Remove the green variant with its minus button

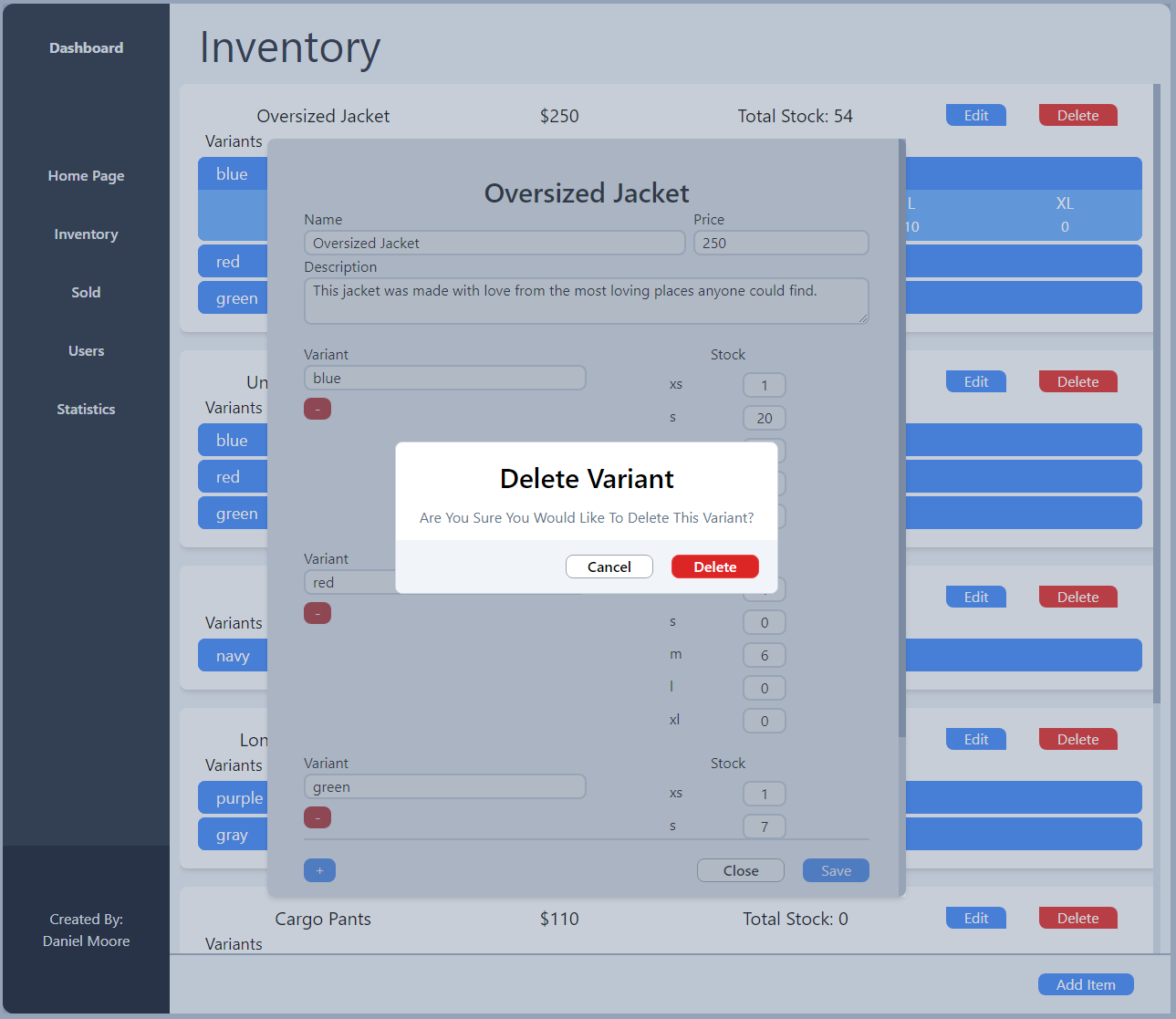coord(317,817)
